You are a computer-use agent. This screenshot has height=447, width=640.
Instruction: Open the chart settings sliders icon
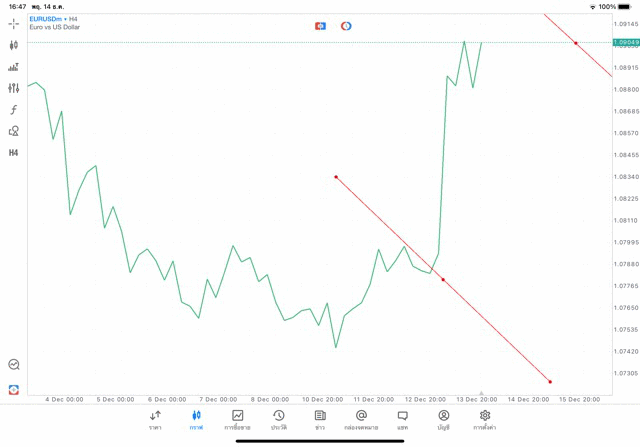click(14, 88)
